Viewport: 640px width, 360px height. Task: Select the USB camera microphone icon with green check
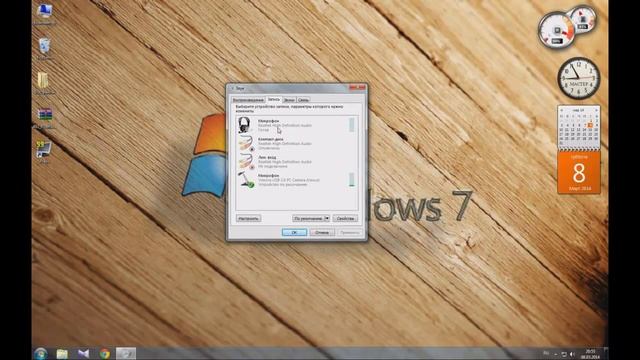[x=246, y=180]
